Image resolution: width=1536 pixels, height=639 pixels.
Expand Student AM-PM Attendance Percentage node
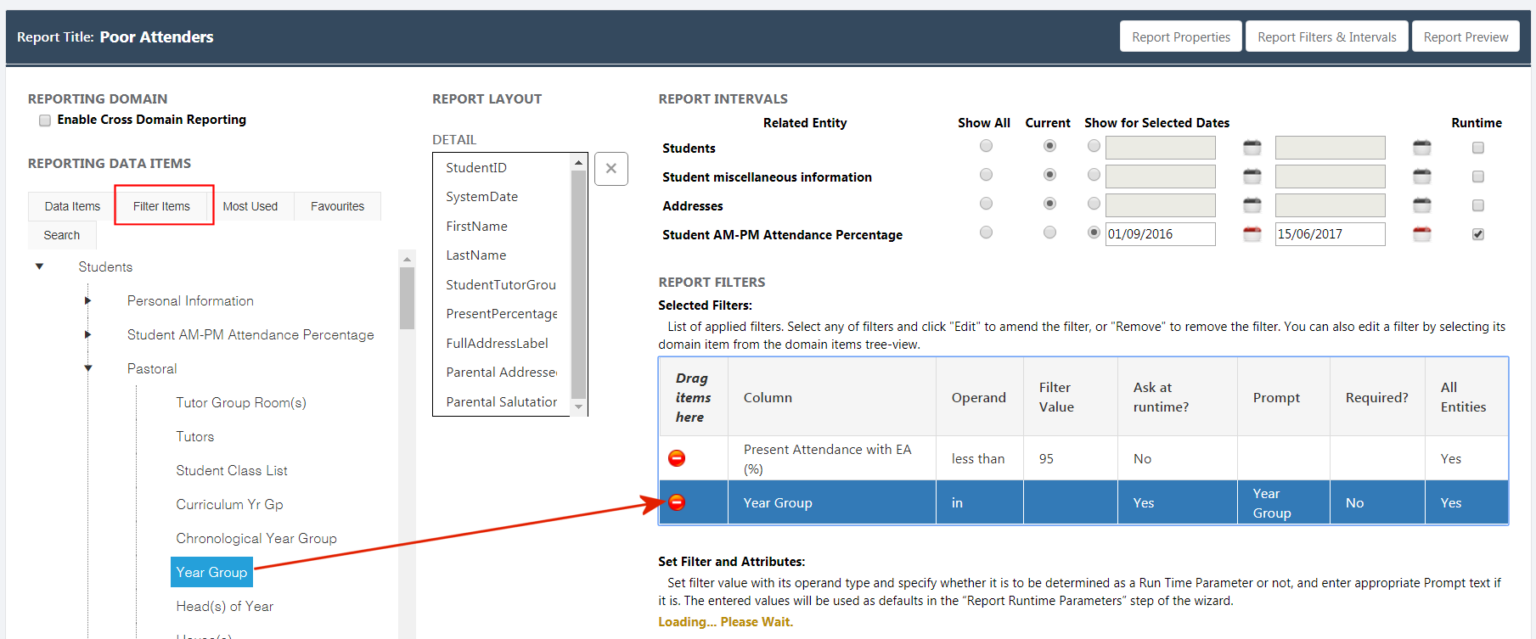pyautogui.click(x=87, y=335)
